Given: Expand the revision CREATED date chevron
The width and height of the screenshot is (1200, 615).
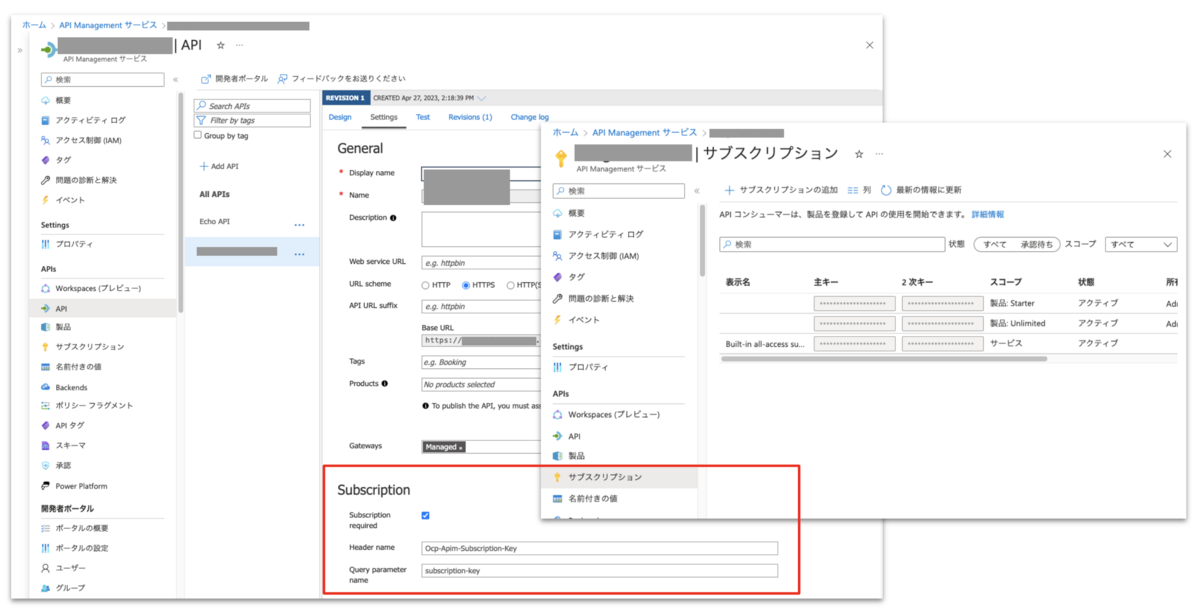Looking at the screenshot, I should point(482,98).
